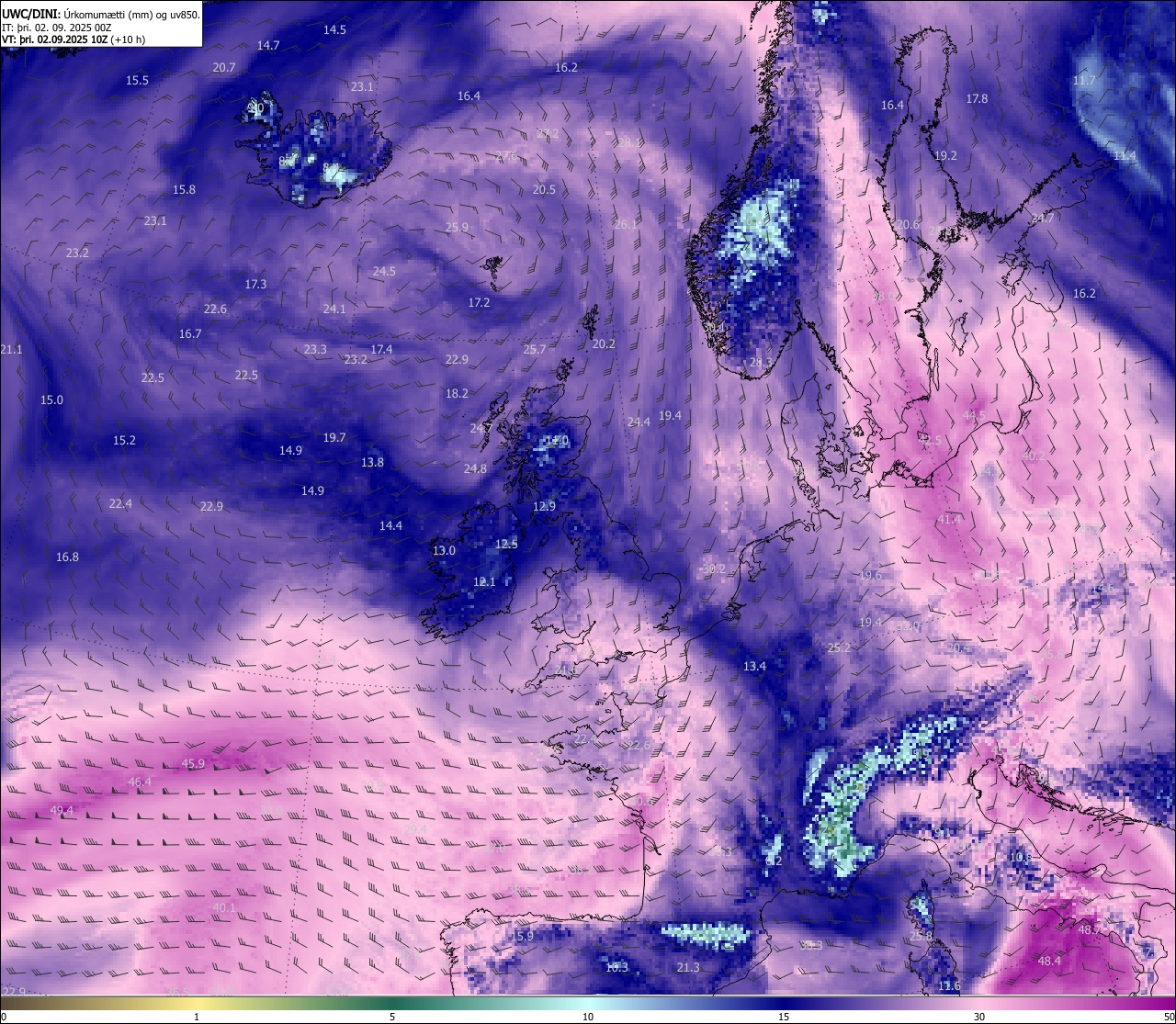The width and height of the screenshot is (1176, 1024).
Task: Click the 15.5 value label
Action: (137, 80)
